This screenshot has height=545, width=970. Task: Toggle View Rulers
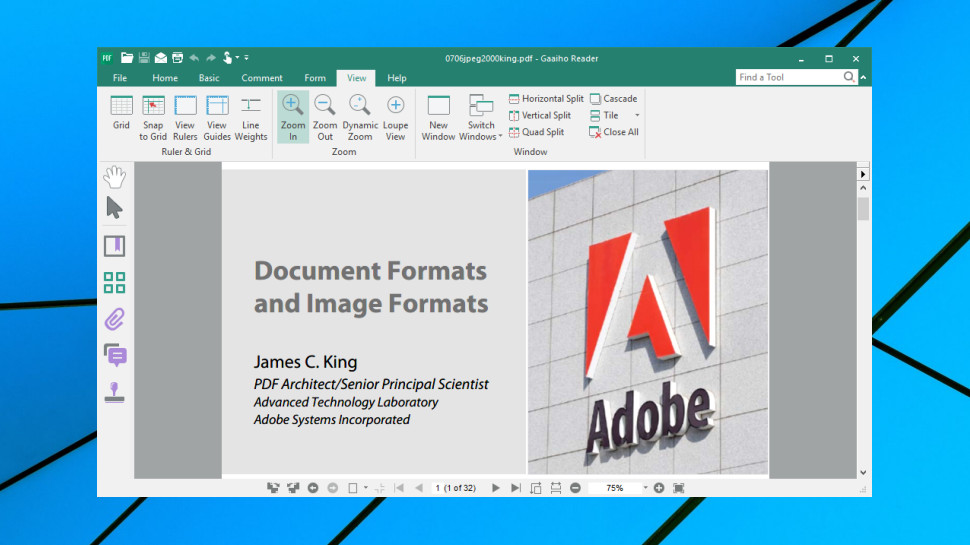tap(185, 118)
